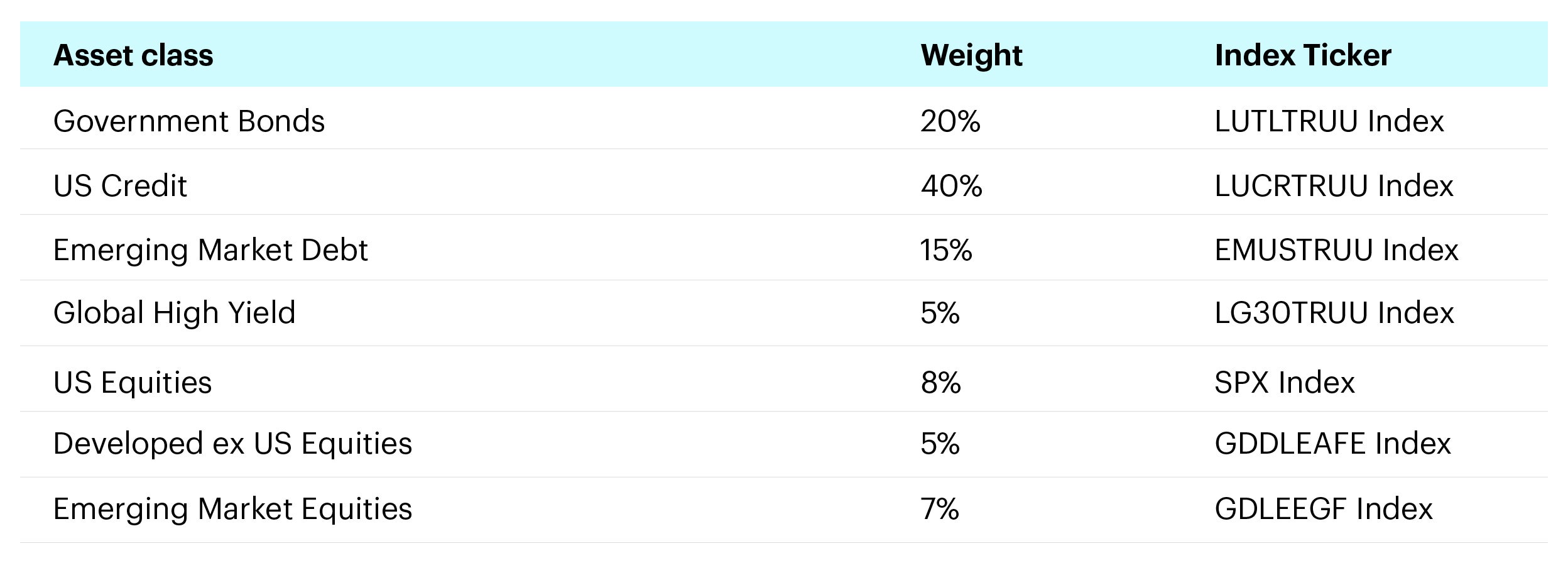
Task: Select the Government Bonds row label
Action: pos(189,121)
